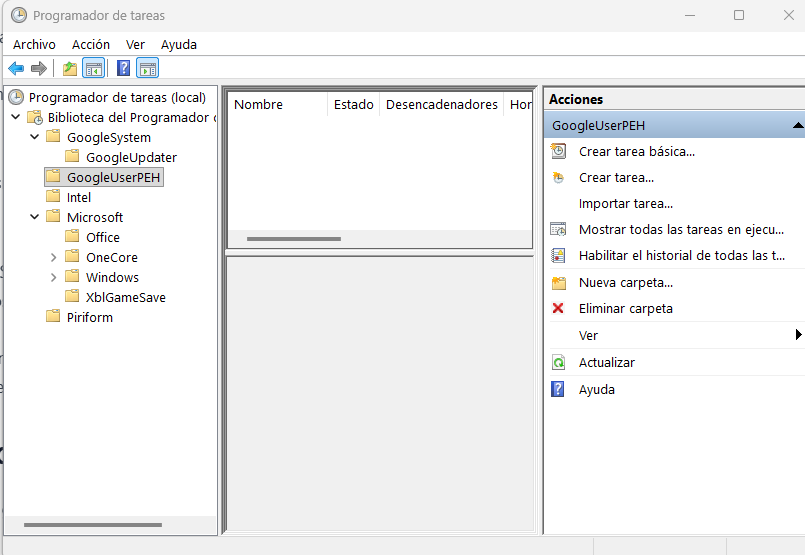Screen dimensions: 805x555
Task: Click Actualizar action text
Action: 606,362
